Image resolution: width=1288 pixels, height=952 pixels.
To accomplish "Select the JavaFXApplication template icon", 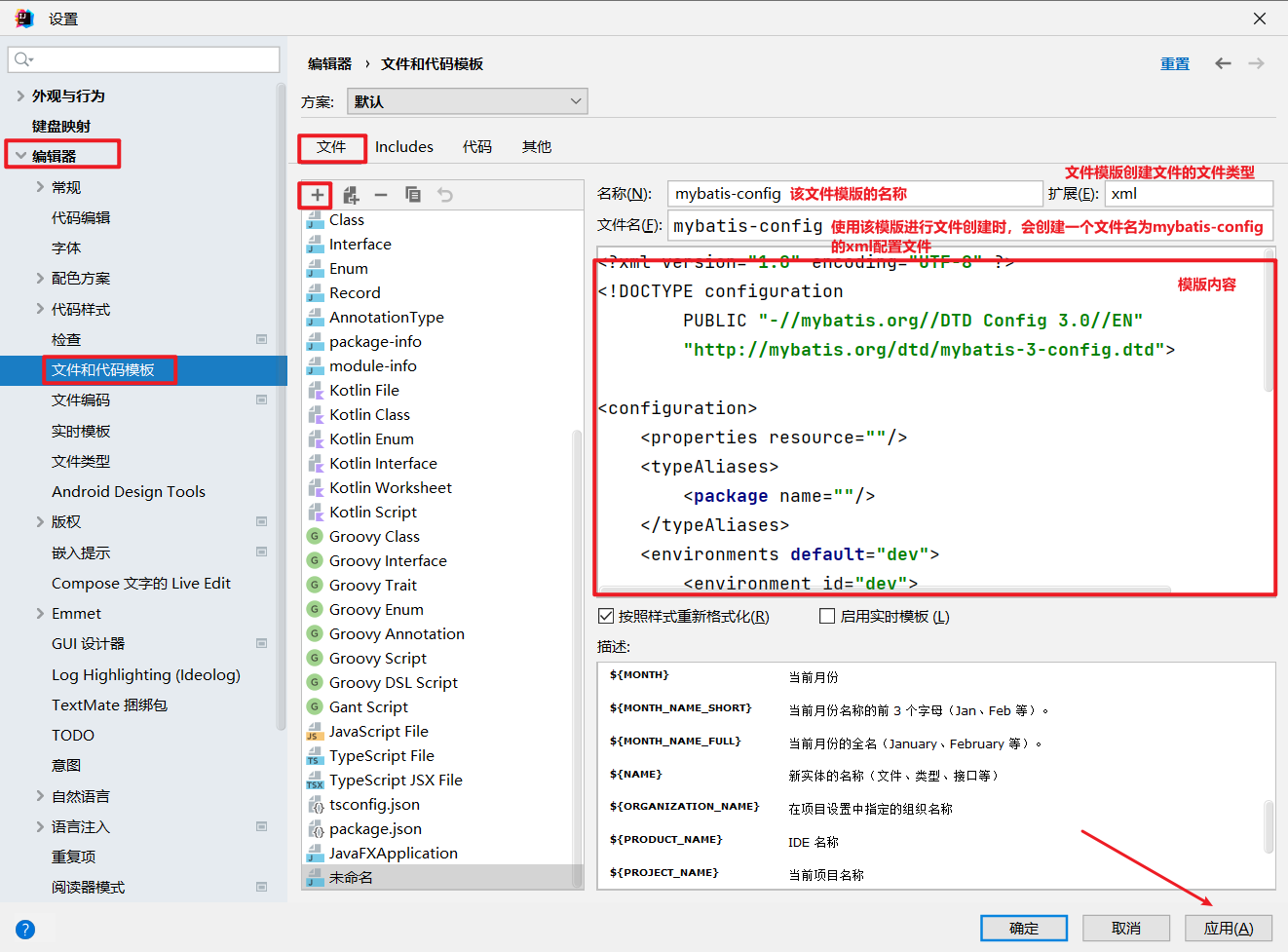I will (x=315, y=854).
